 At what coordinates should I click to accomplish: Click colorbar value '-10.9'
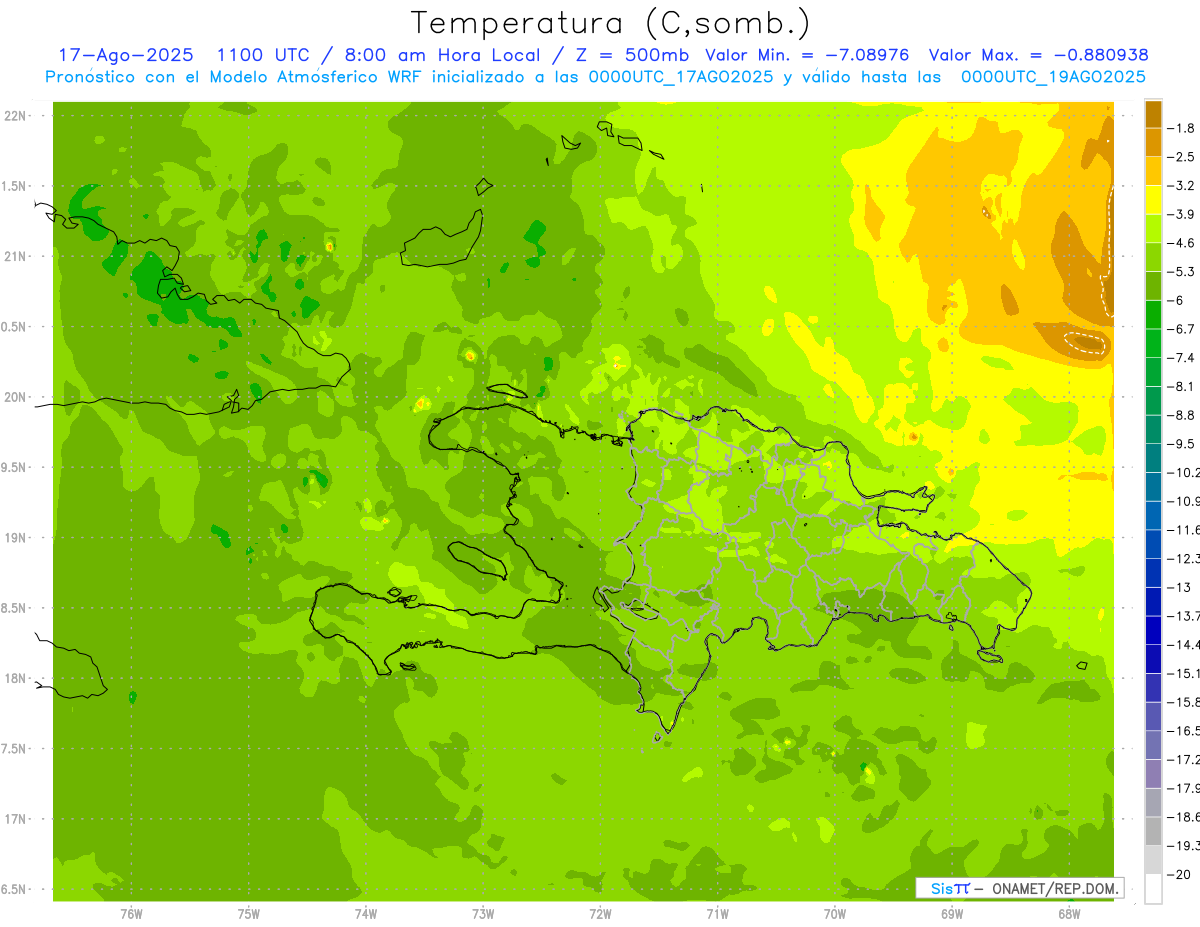pos(1183,501)
